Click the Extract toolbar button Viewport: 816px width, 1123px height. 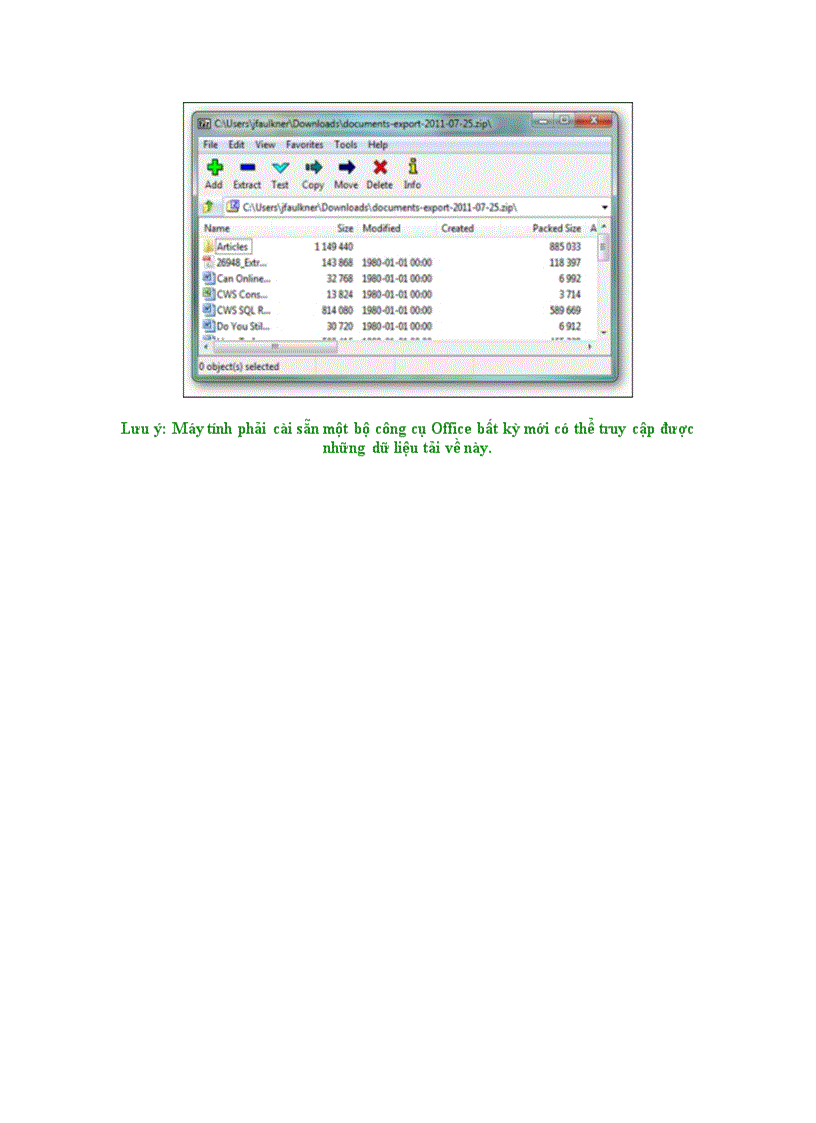247,167
